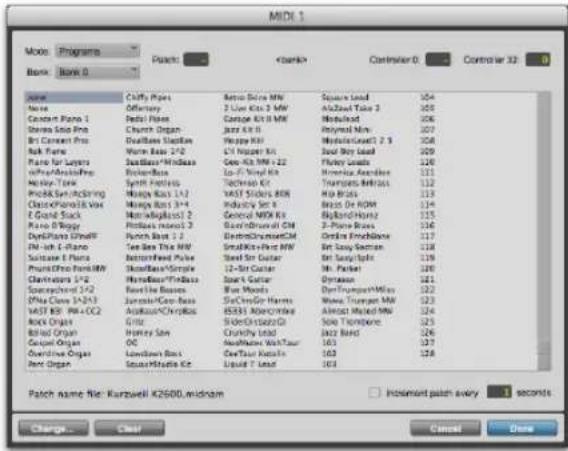This screenshot has height=451, width=568.
Task: Enable the Increment patch every checkbox
Action: [374, 393]
